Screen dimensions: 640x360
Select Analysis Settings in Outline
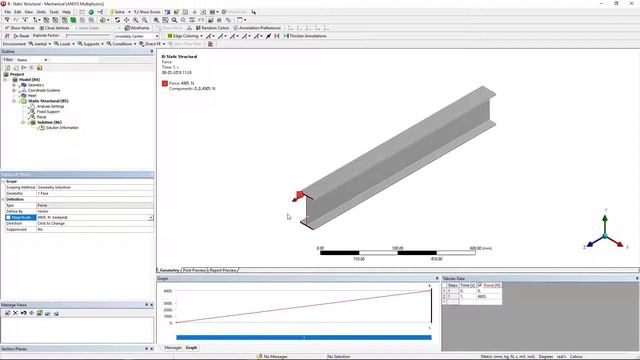point(50,106)
